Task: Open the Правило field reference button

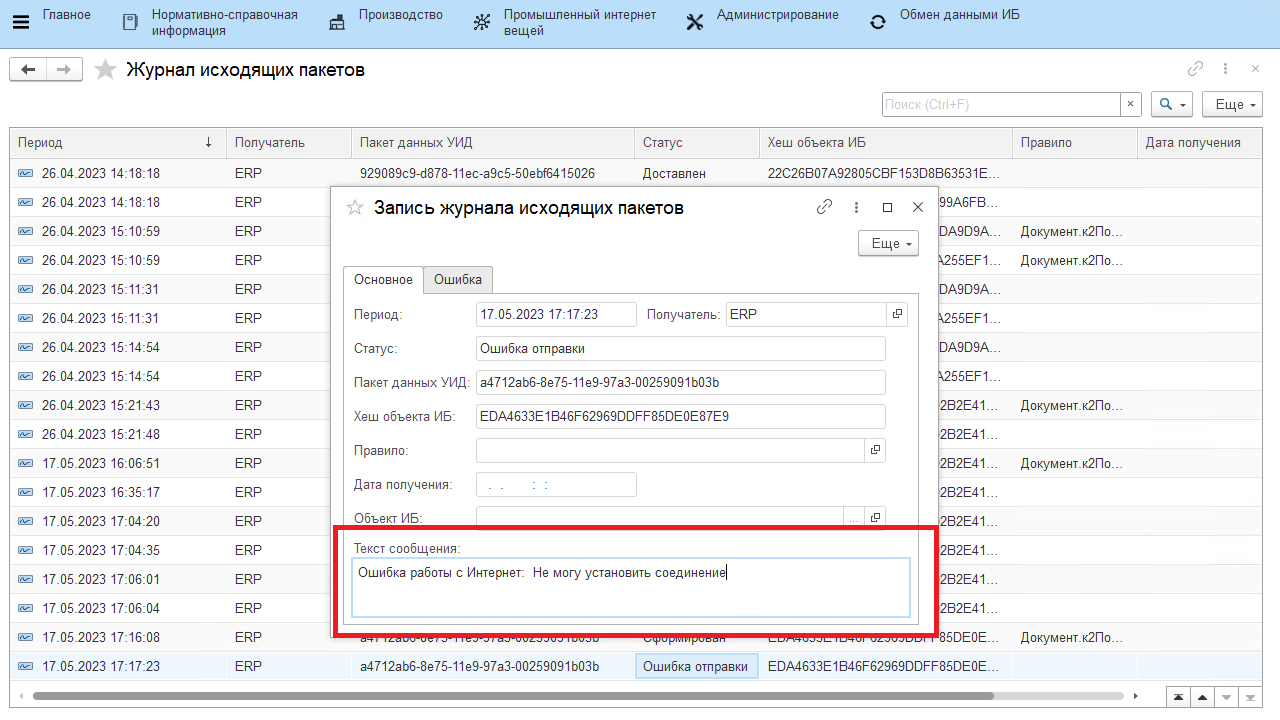Action: [x=875, y=450]
